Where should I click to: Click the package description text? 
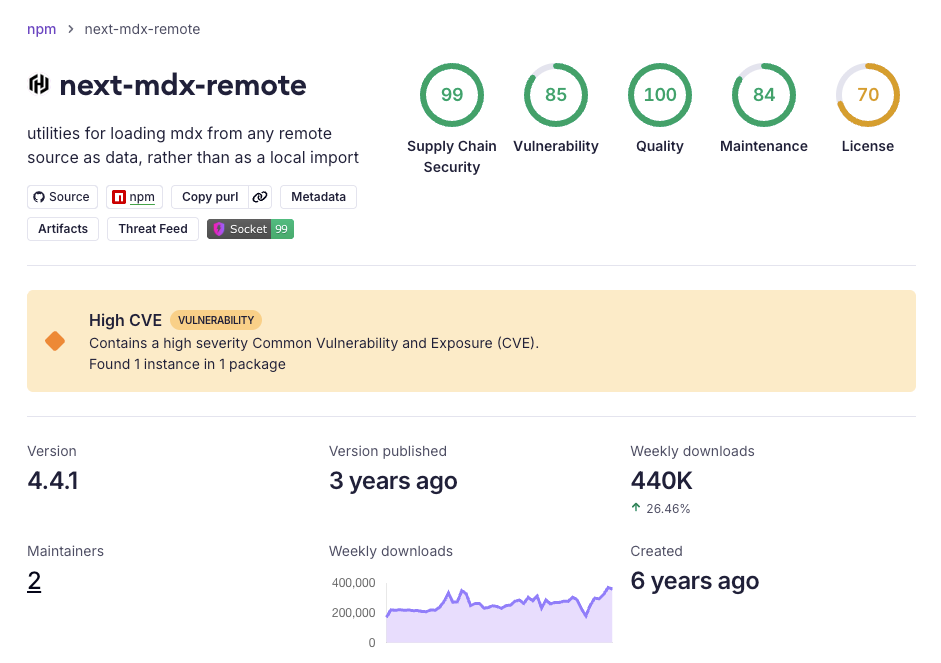pos(193,145)
